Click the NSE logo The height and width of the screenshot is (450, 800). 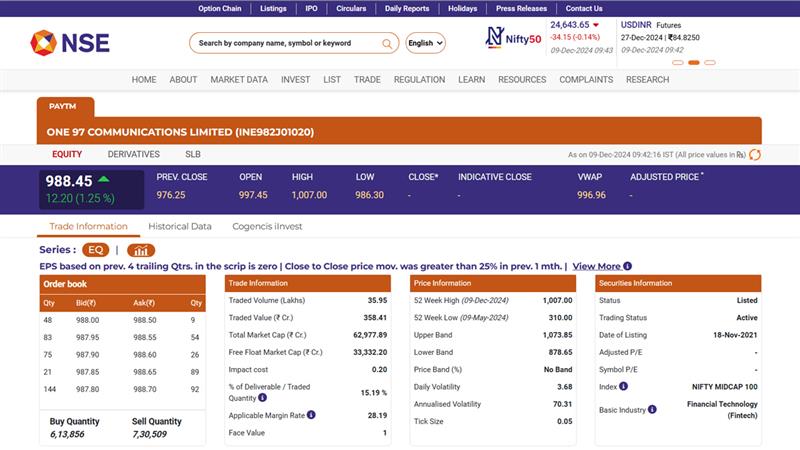[x=70, y=43]
